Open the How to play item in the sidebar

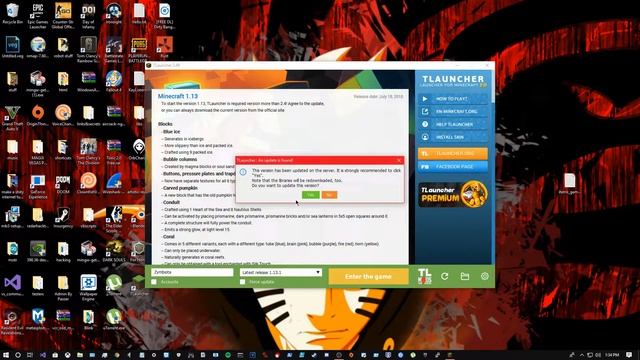(453, 99)
